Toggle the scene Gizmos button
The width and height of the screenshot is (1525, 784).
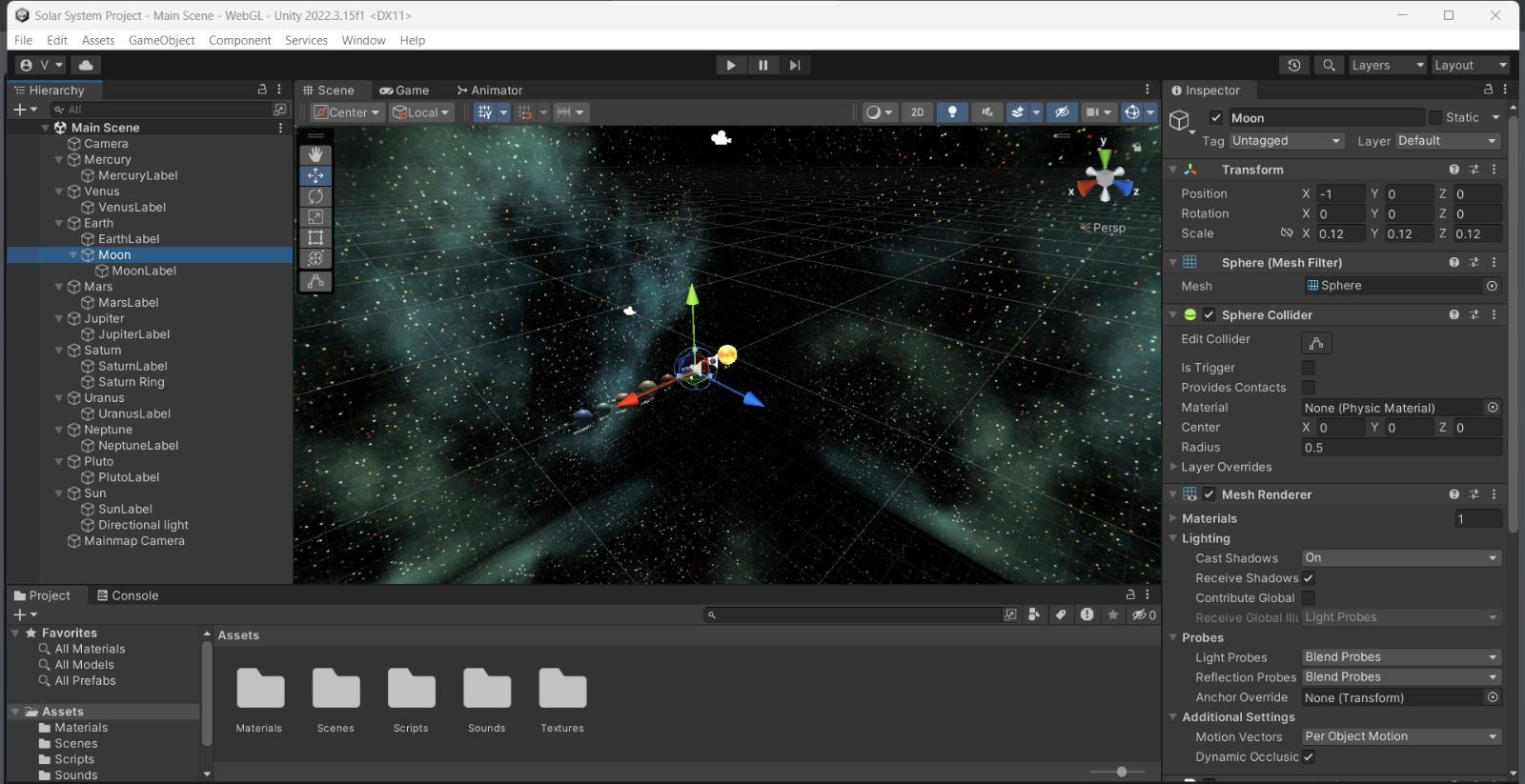pos(1131,112)
